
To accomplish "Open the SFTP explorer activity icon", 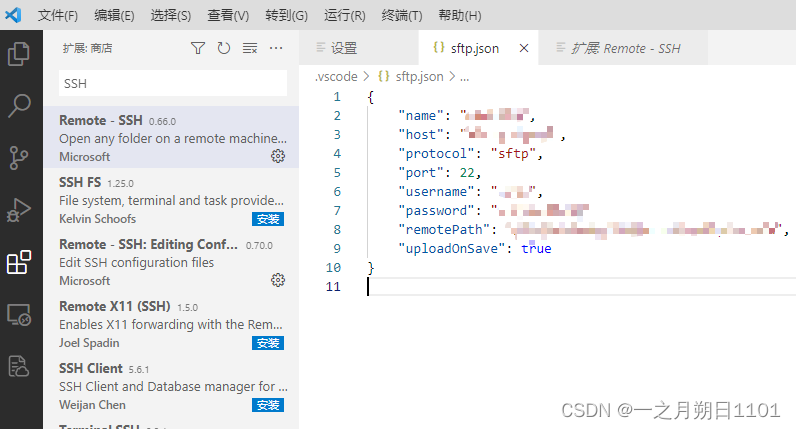I will 19,366.
